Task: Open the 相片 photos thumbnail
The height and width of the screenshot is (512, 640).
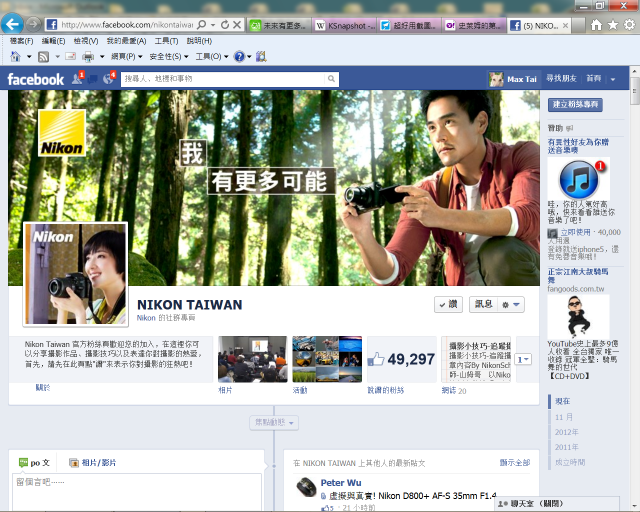Action: (x=253, y=359)
